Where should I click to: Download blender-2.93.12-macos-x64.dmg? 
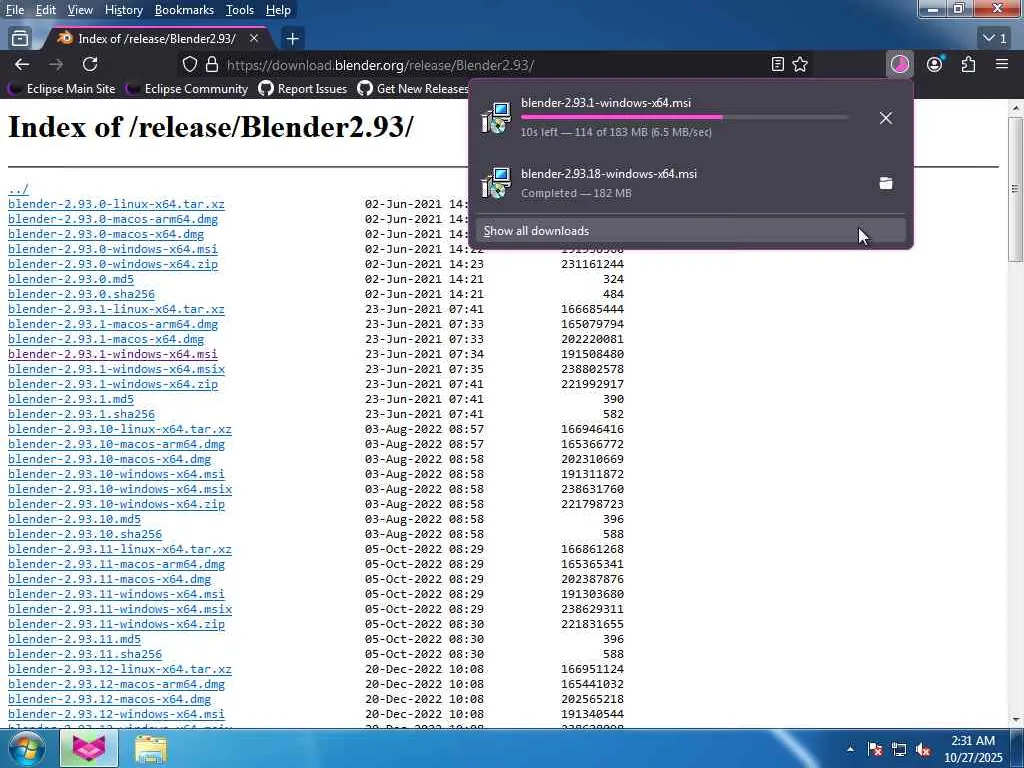tap(110, 699)
